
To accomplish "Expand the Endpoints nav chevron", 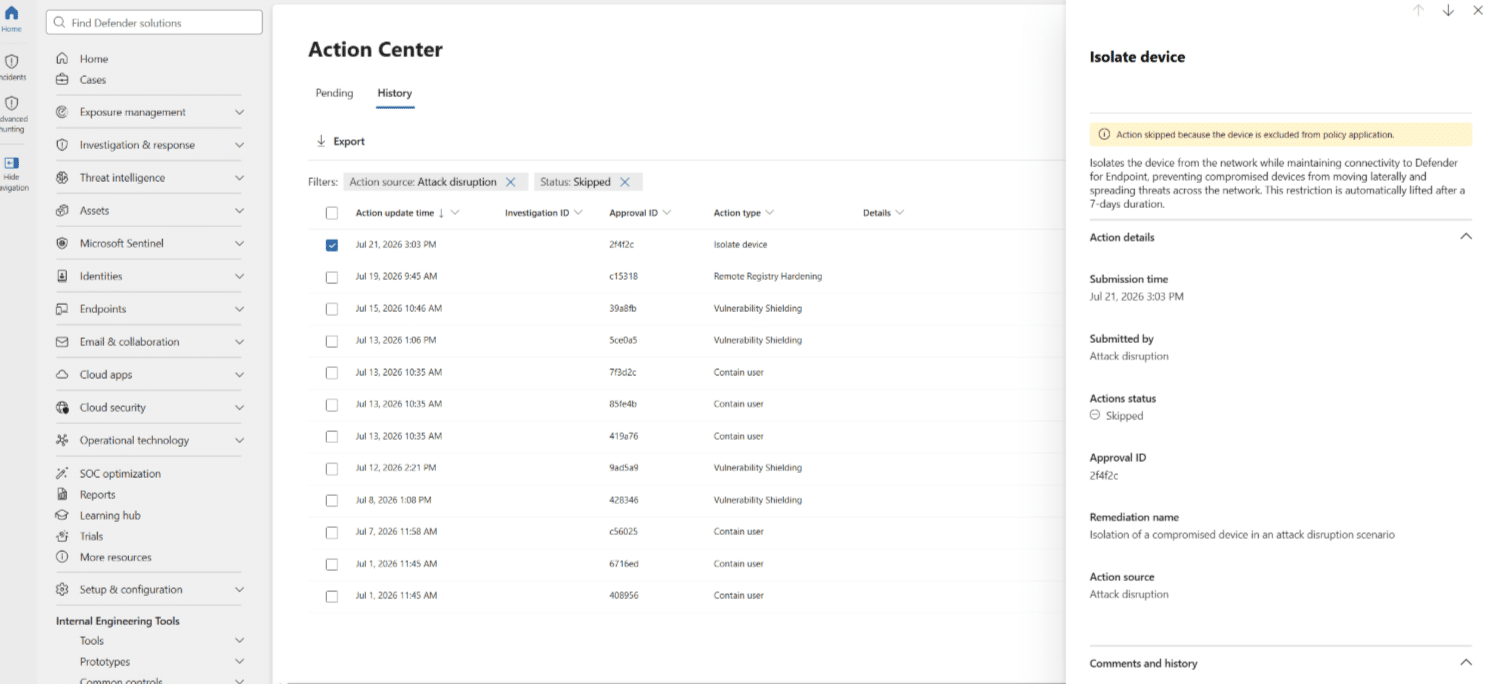I will pos(239,309).
